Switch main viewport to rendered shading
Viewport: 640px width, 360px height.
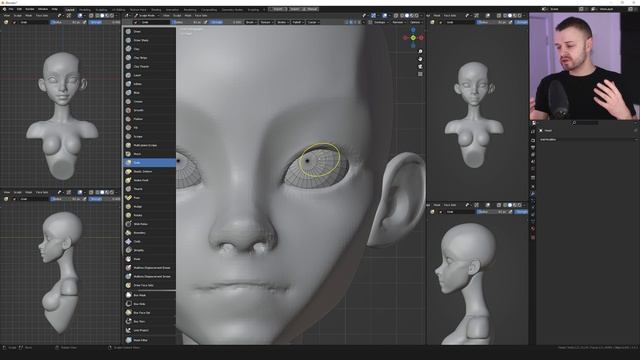pos(417,16)
